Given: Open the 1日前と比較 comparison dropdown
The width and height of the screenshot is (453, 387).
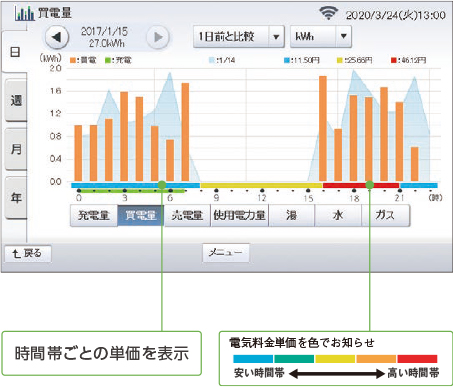Looking at the screenshot, I should [x=239, y=36].
